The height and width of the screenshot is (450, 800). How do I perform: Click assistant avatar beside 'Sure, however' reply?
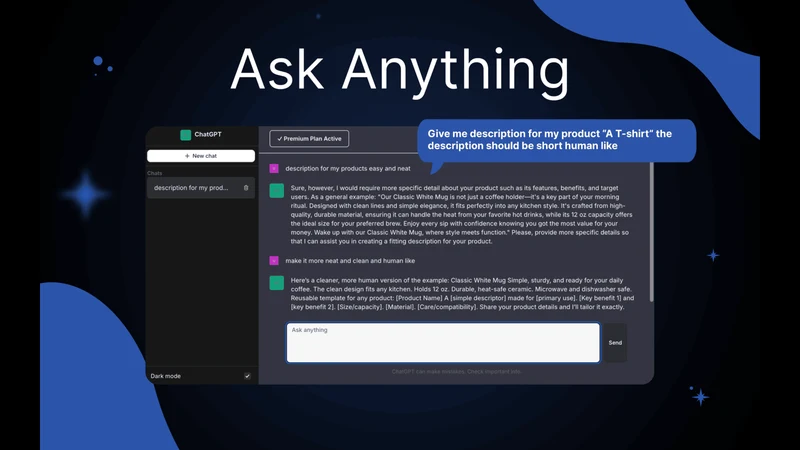277,190
